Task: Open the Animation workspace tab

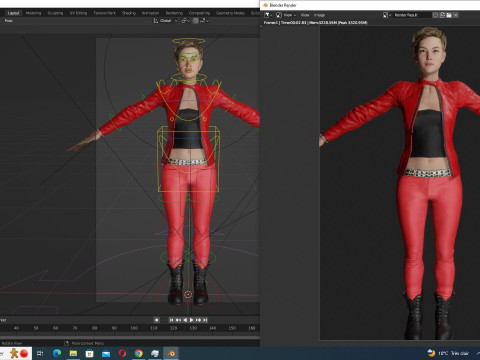Action: (x=150, y=13)
